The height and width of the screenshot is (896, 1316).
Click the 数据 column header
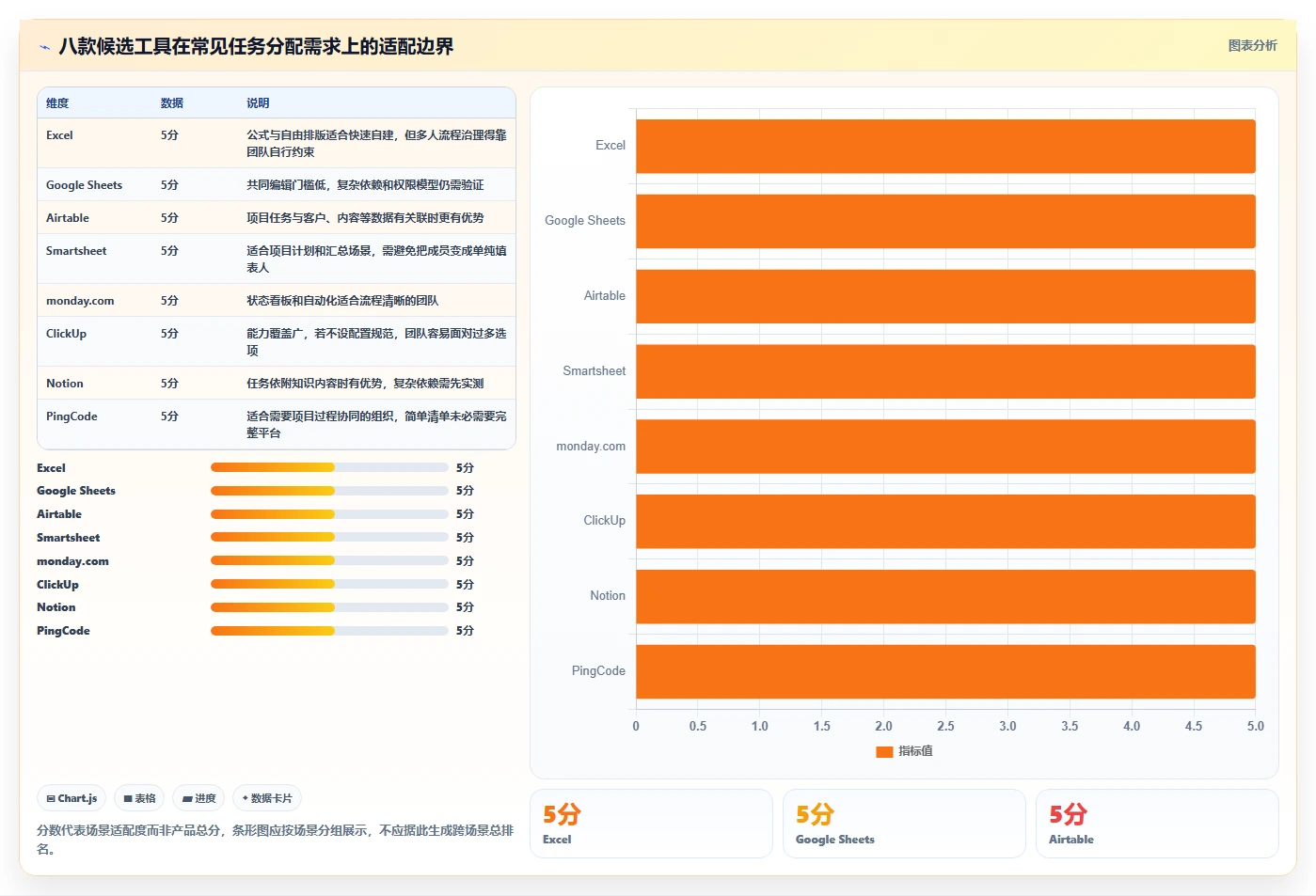172,103
